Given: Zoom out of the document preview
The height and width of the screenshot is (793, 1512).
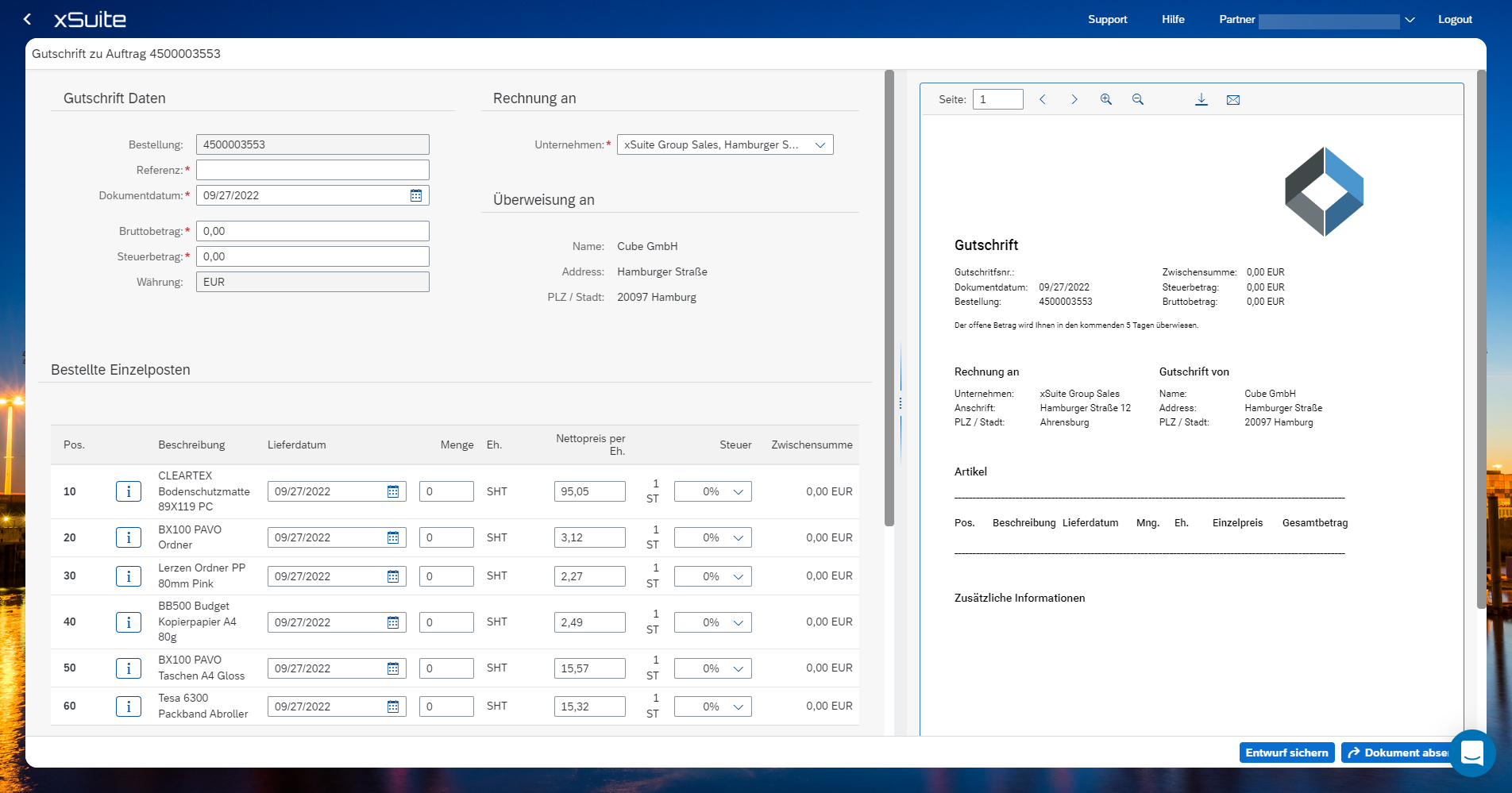Looking at the screenshot, I should tap(1137, 99).
